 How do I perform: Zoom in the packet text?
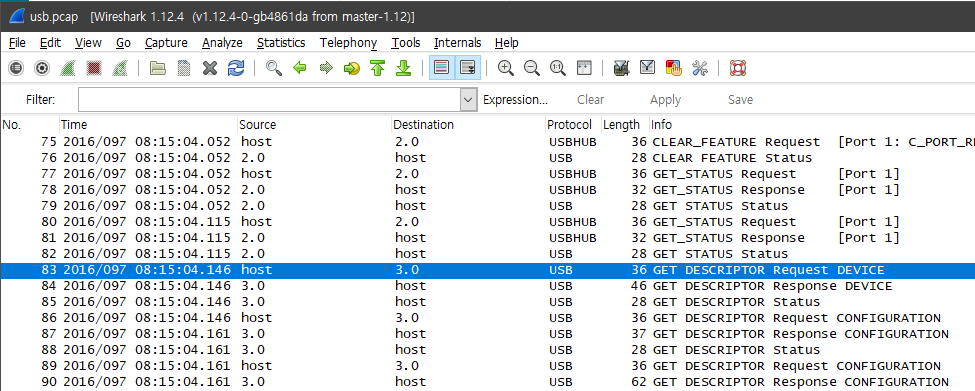506,68
